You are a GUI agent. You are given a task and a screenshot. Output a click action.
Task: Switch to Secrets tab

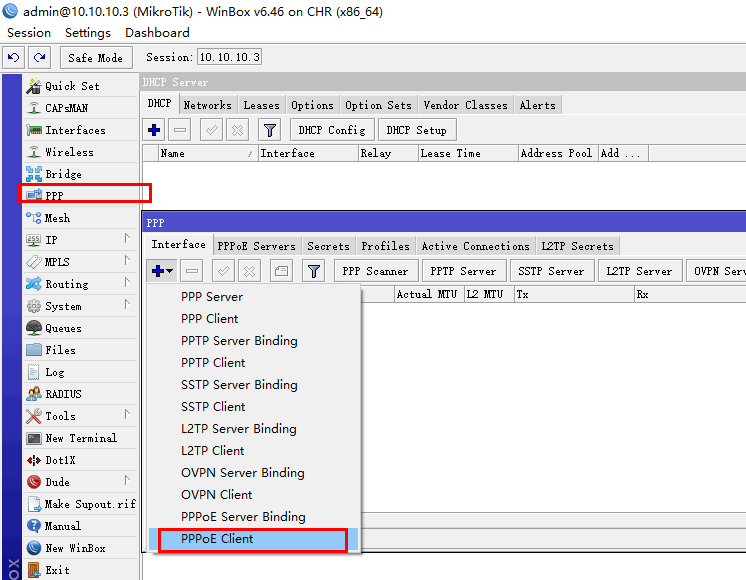[x=328, y=246]
